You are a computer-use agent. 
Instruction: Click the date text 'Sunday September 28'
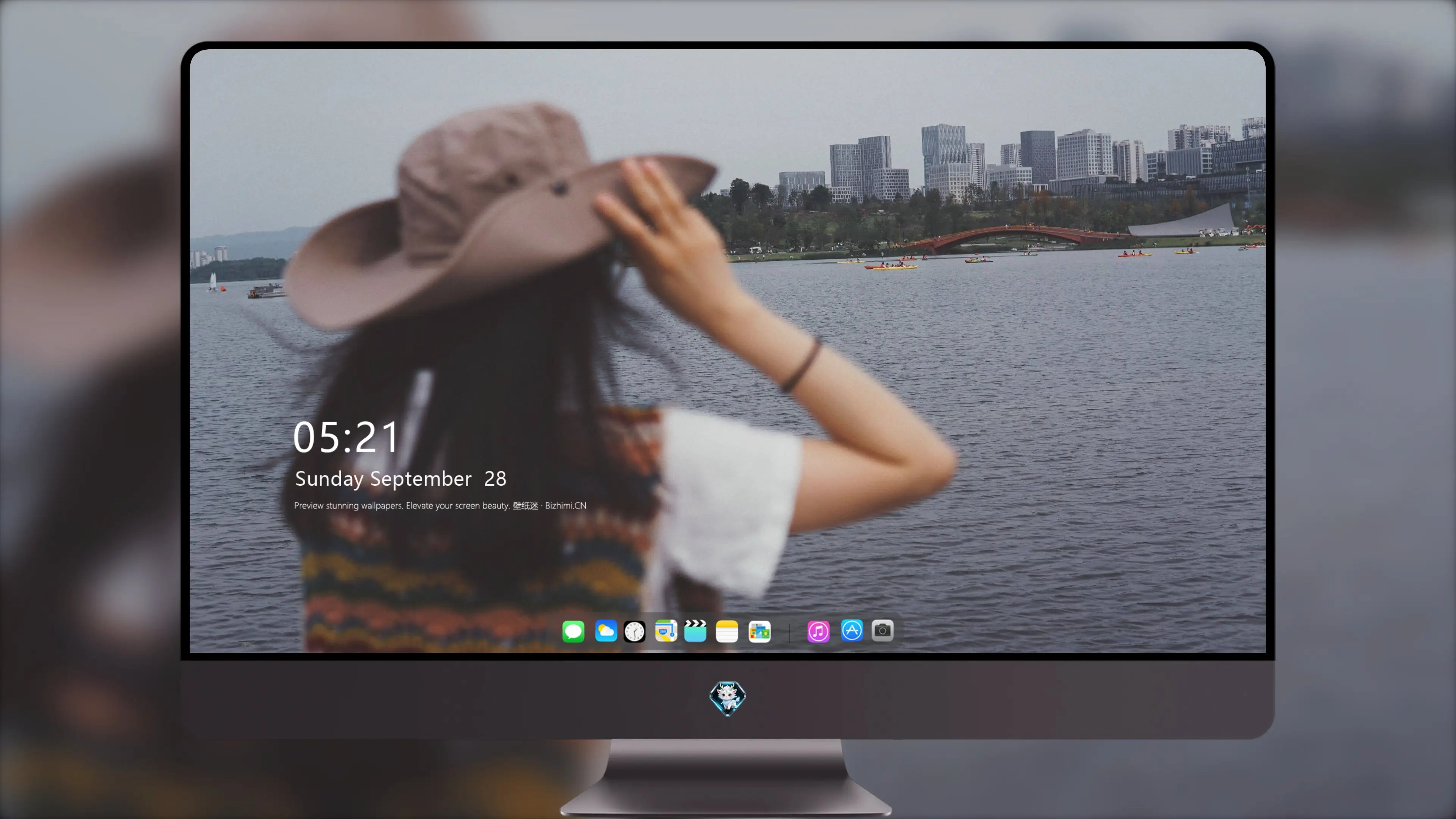(401, 479)
